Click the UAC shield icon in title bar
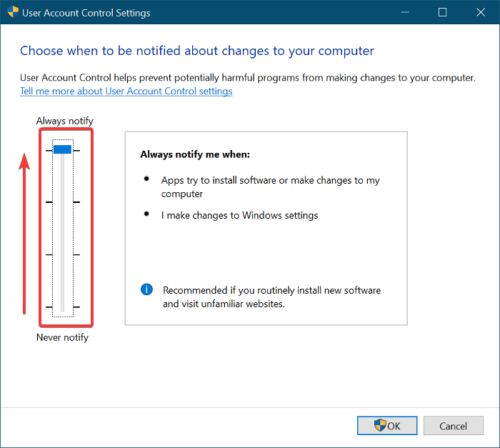The image size is (500, 448). 13,12
